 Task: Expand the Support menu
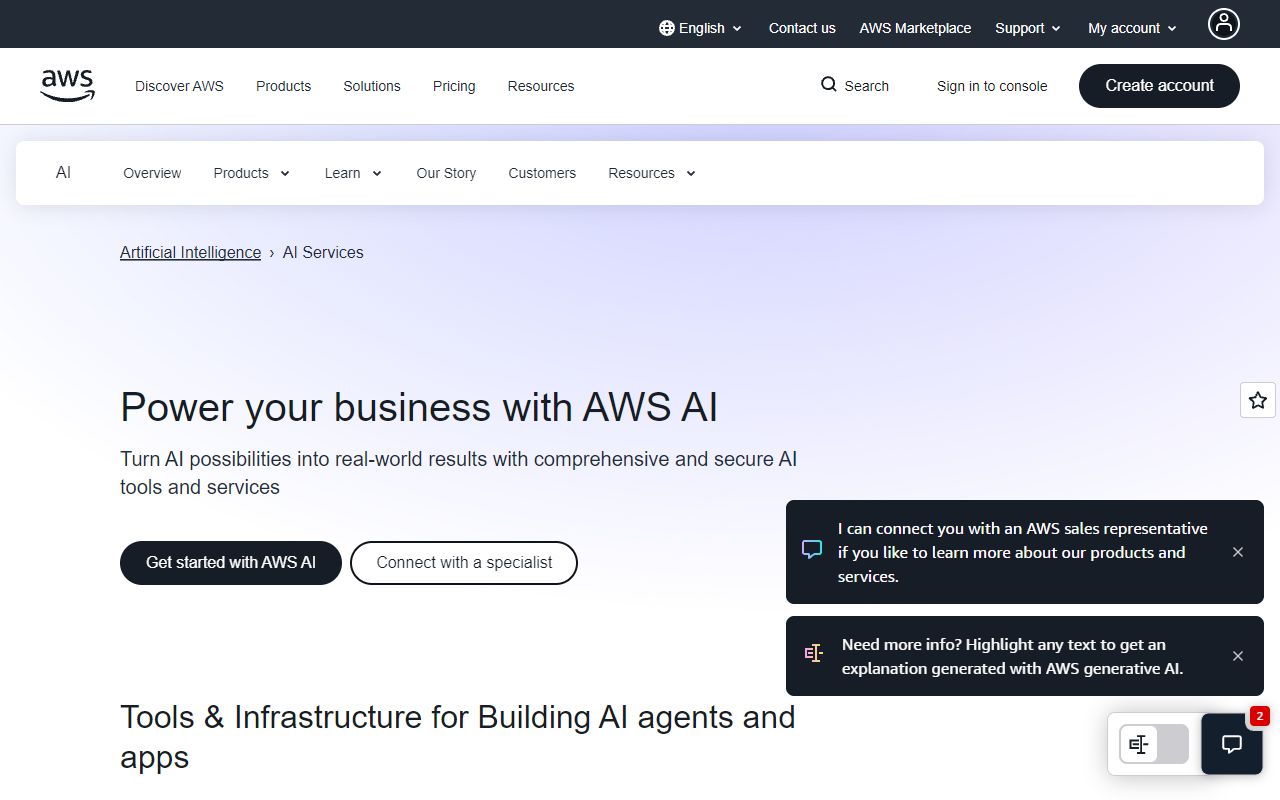[x=1027, y=28]
